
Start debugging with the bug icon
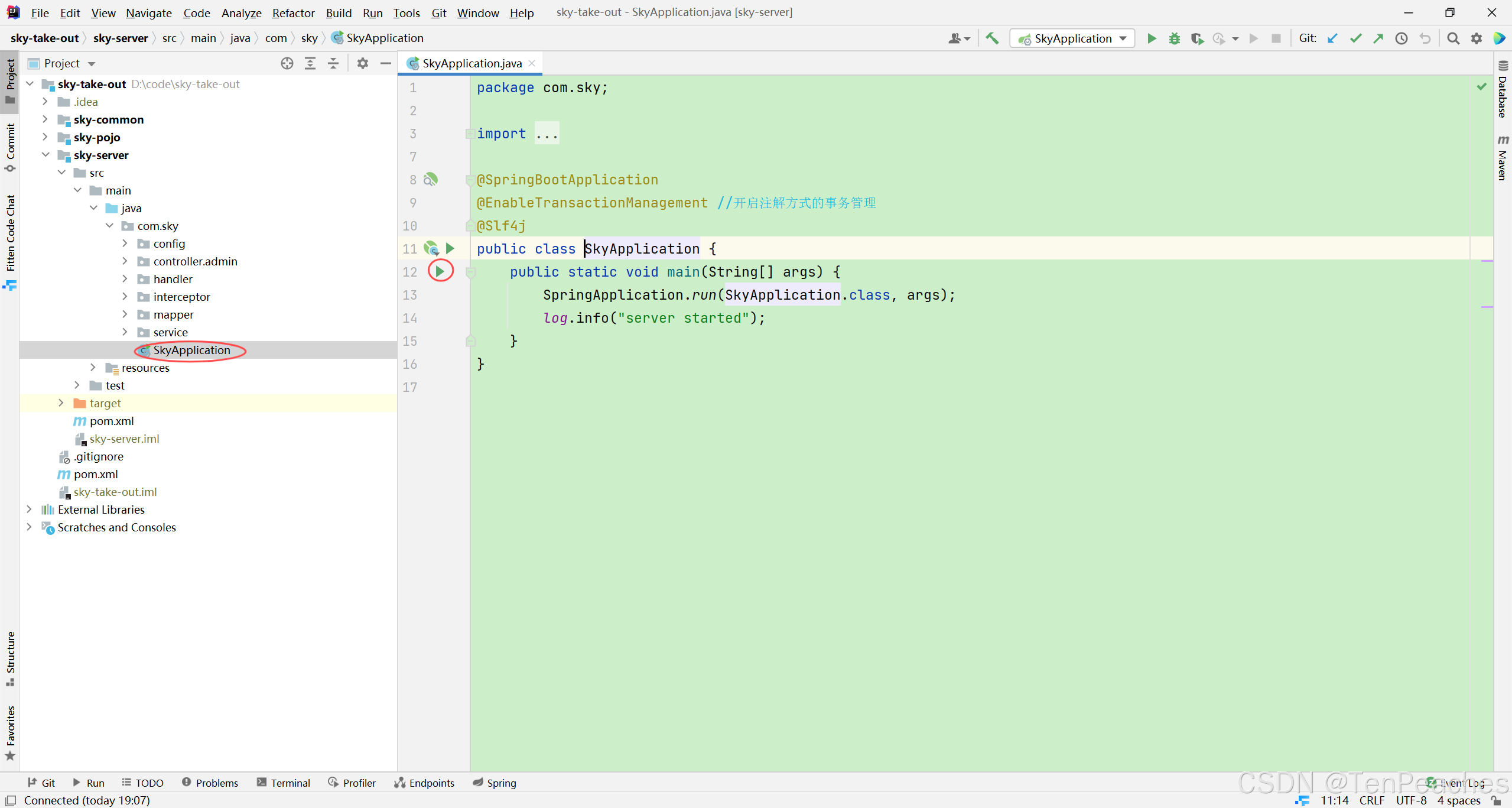[x=1174, y=38]
